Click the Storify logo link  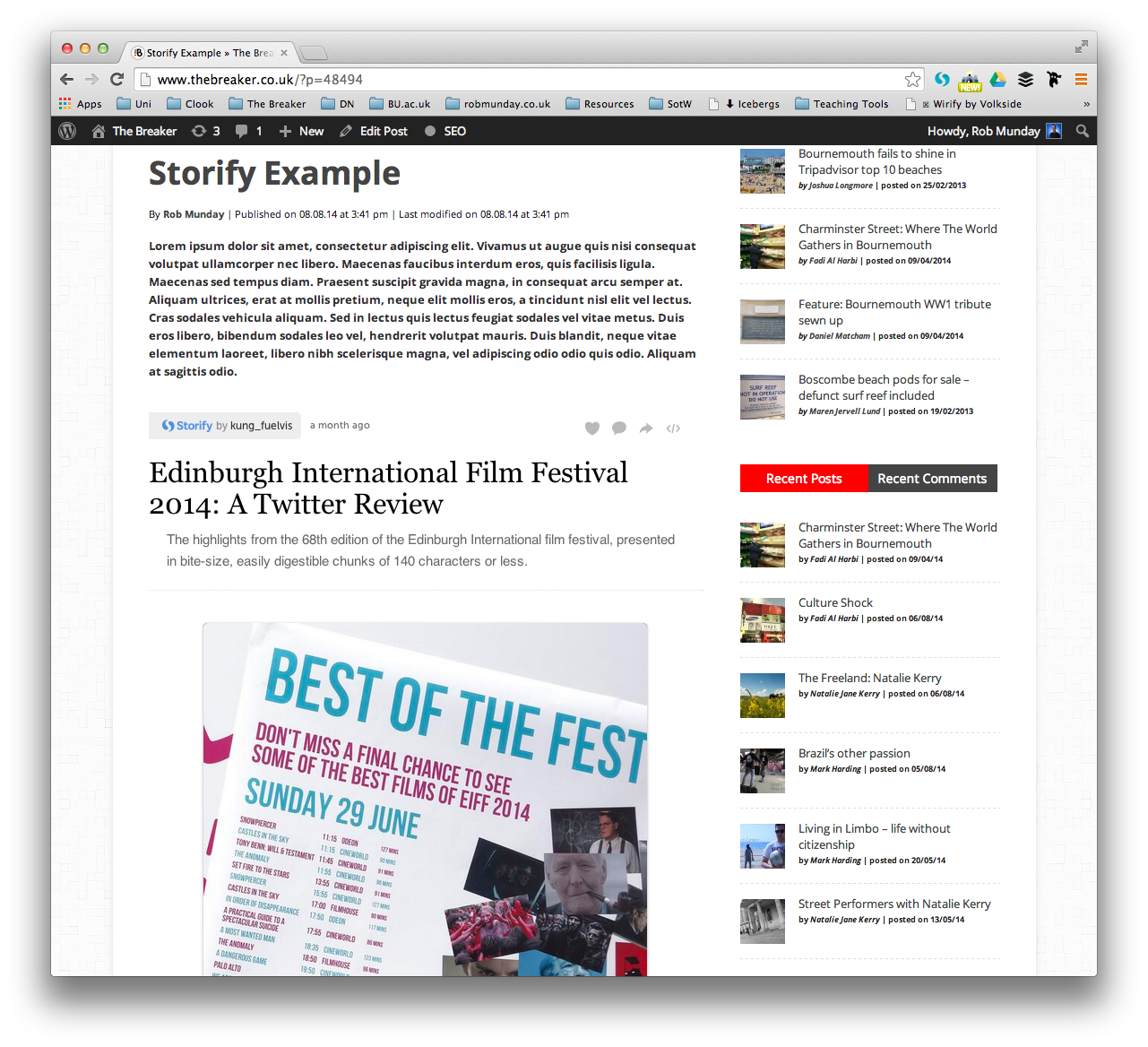(187, 426)
